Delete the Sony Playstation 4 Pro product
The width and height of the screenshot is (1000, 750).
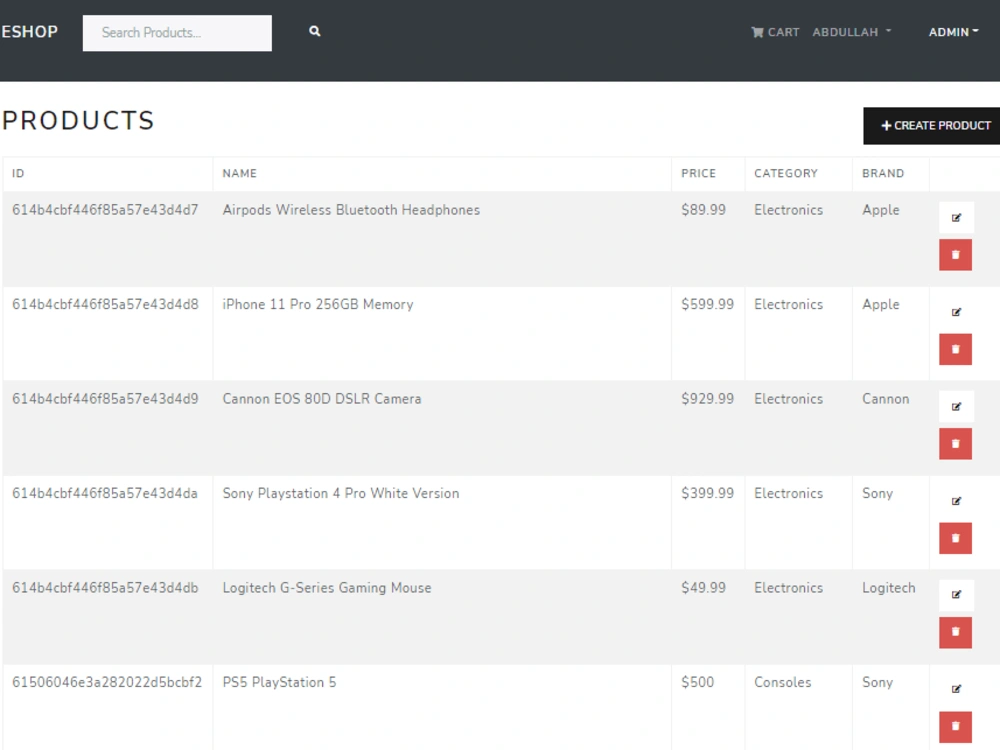point(955,538)
